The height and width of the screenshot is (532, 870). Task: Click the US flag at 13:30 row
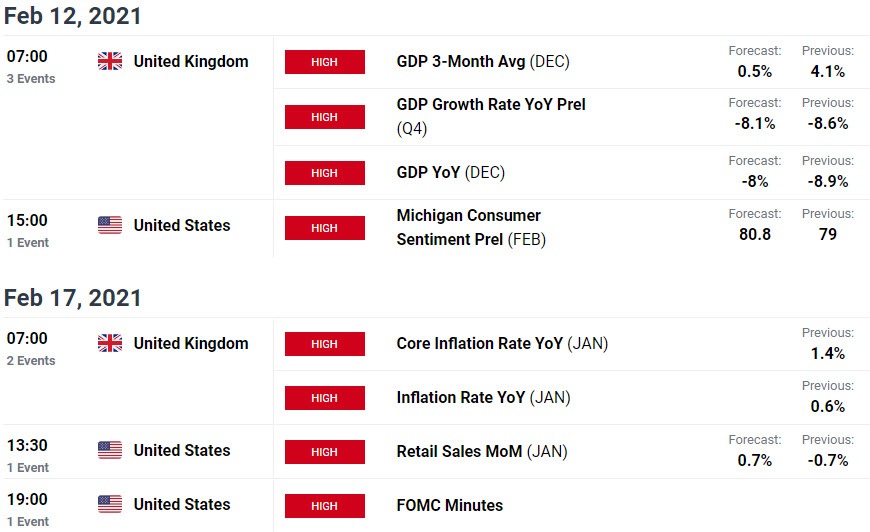(110, 450)
